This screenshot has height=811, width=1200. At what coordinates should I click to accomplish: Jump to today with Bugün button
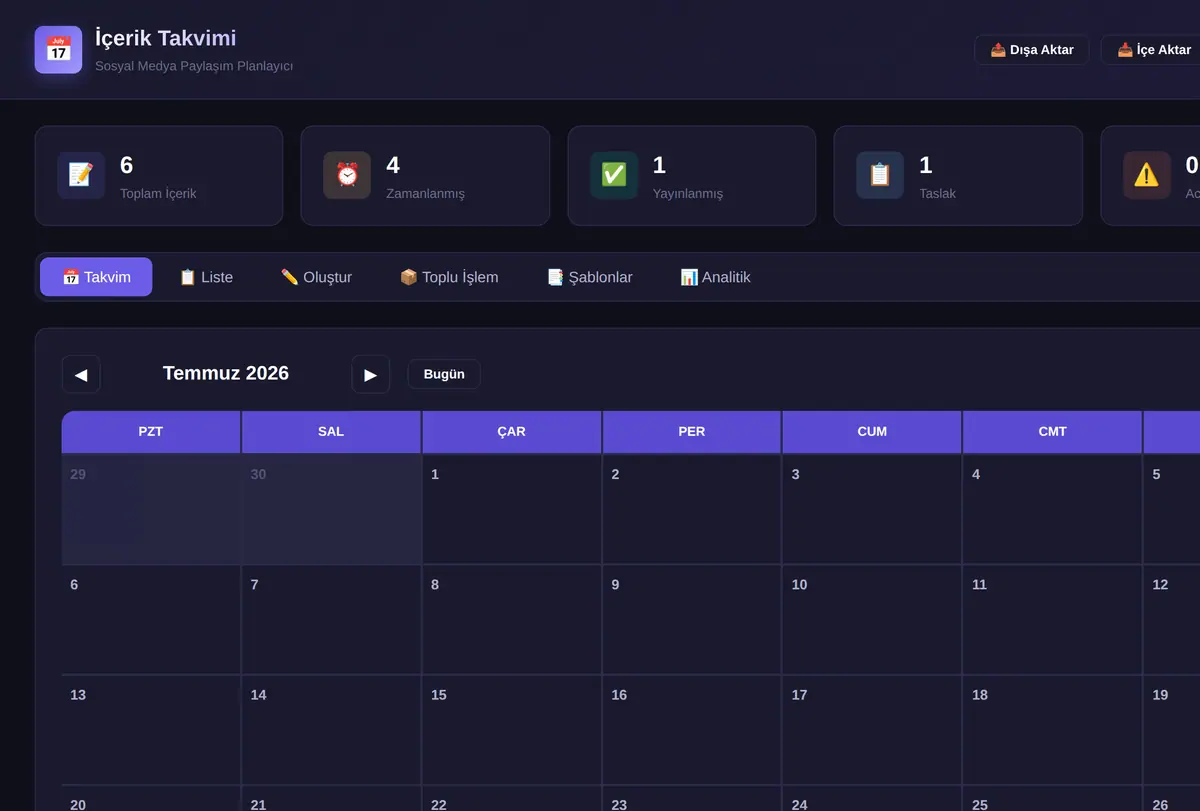click(x=444, y=374)
